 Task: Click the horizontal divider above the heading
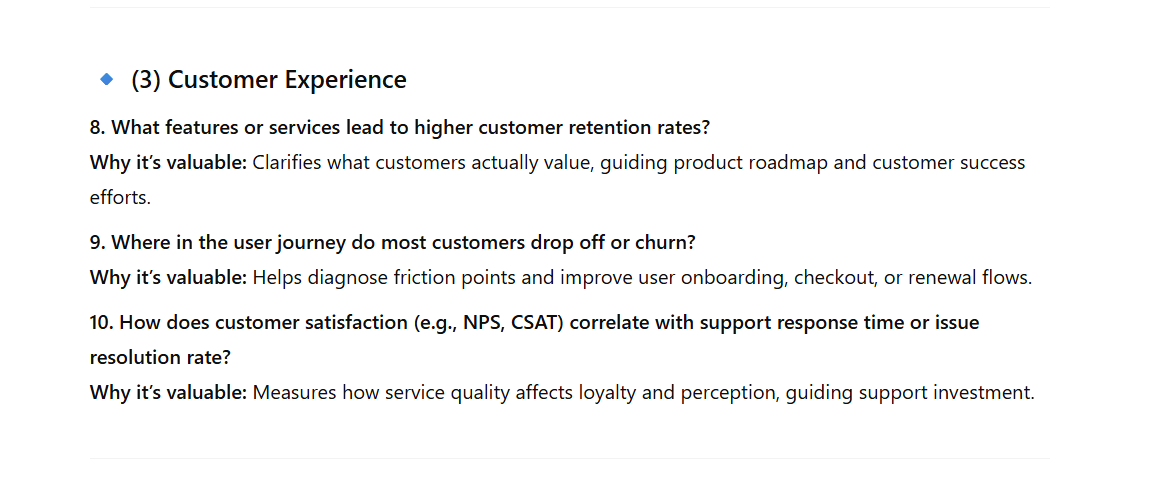(570, 7)
